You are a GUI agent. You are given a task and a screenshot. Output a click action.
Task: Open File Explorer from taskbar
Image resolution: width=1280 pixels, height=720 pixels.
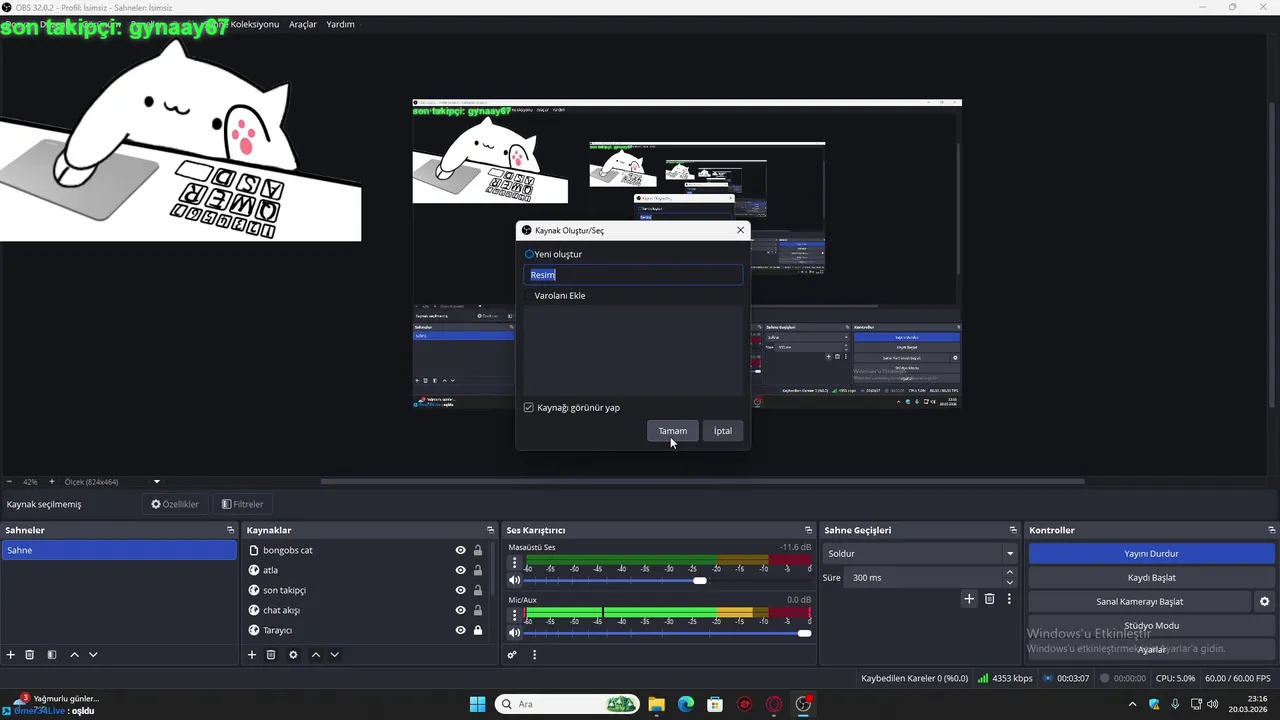pos(656,704)
